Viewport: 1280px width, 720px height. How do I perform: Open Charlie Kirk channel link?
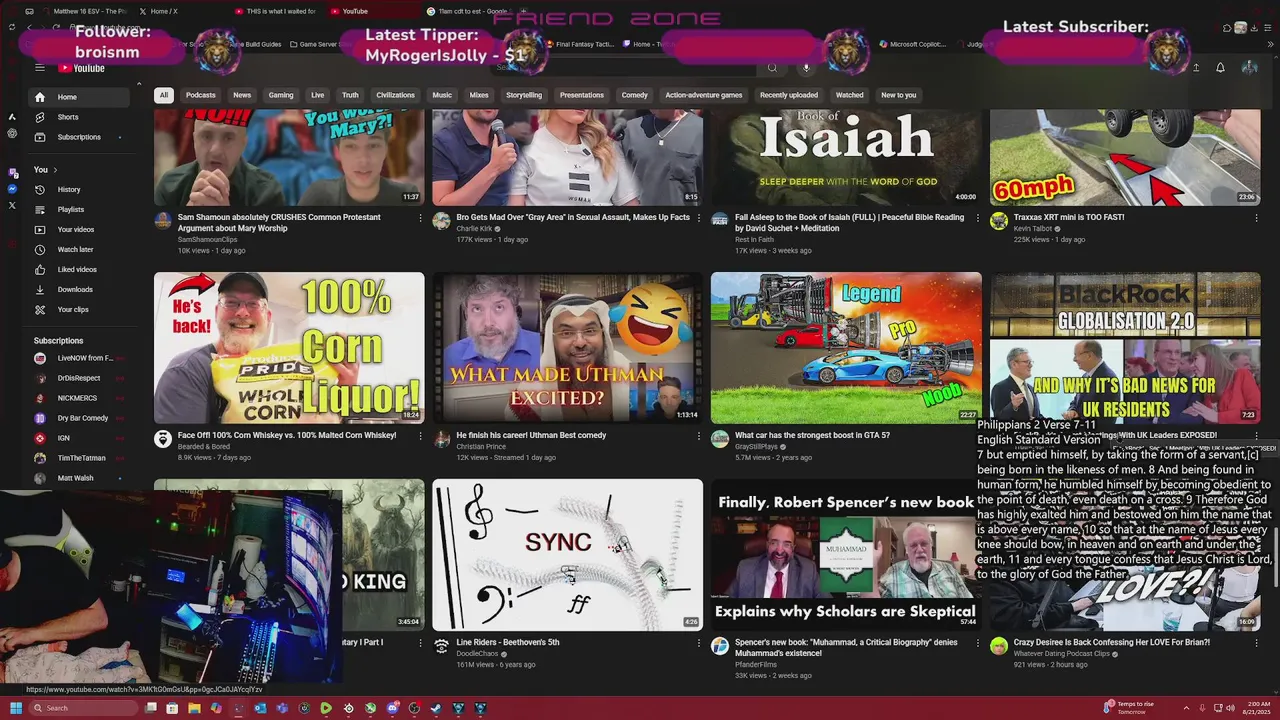coord(474,229)
